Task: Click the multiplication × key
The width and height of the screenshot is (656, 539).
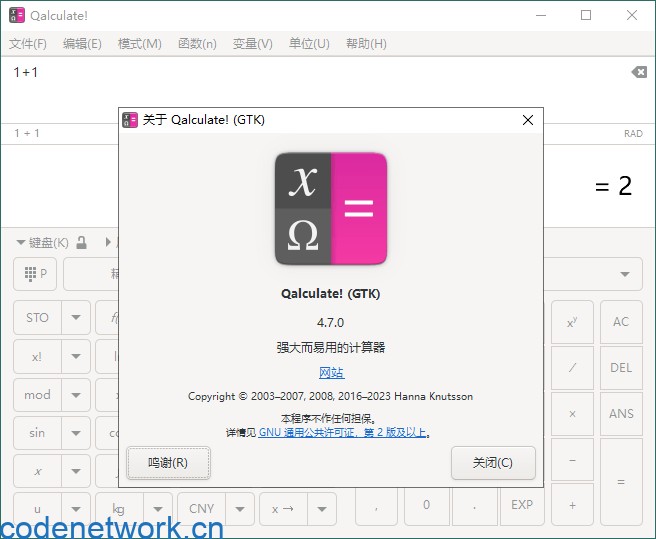Action: tap(572, 414)
